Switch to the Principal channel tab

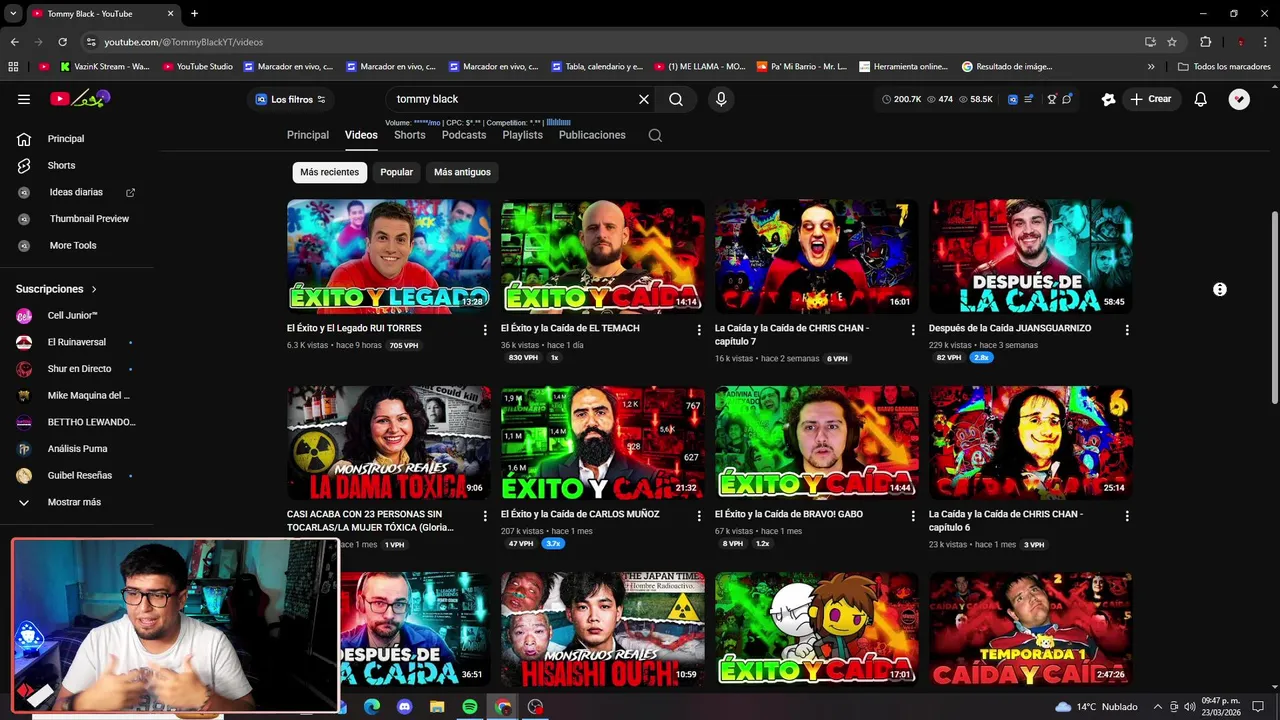pyautogui.click(x=308, y=135)
